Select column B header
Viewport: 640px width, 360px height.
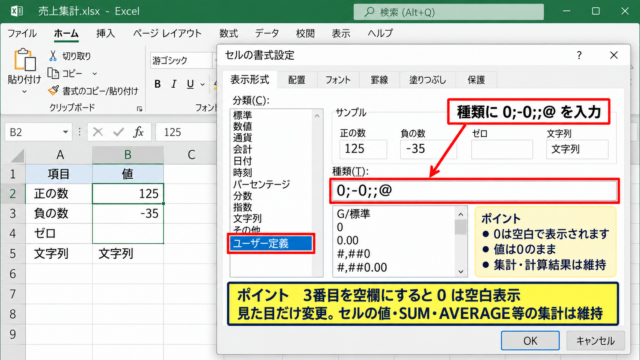128,155
